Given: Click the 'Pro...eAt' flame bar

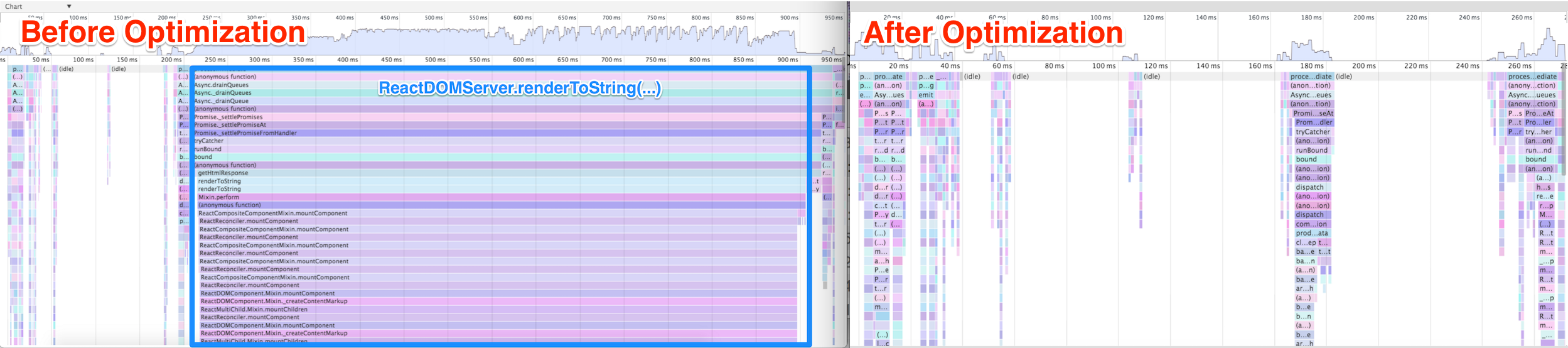Looking at the screenshot, I should click(1538, 114).
